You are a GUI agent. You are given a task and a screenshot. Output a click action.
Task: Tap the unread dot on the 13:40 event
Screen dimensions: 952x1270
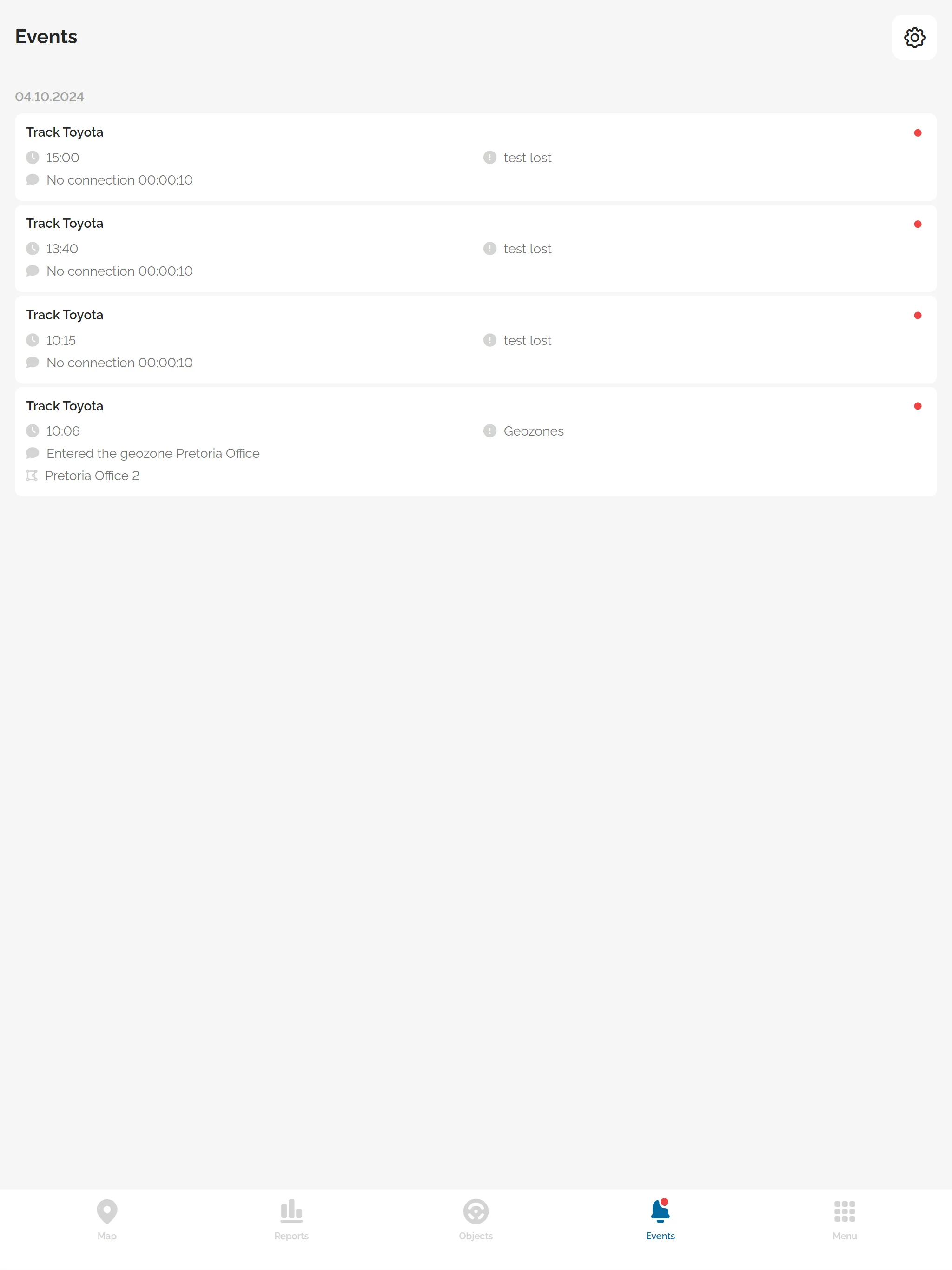click(x=918, y=224)
